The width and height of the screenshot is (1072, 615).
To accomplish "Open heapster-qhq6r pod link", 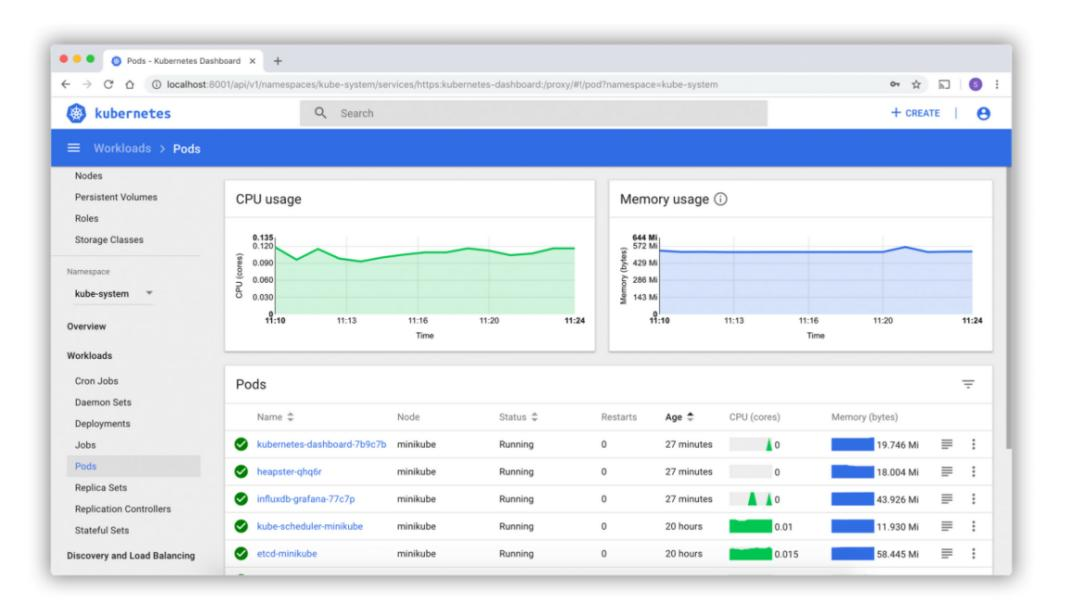I will coord(289,472).
